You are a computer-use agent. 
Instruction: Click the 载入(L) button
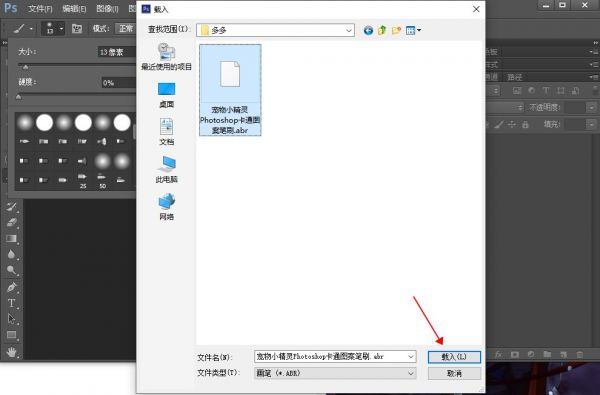(454, 357)
